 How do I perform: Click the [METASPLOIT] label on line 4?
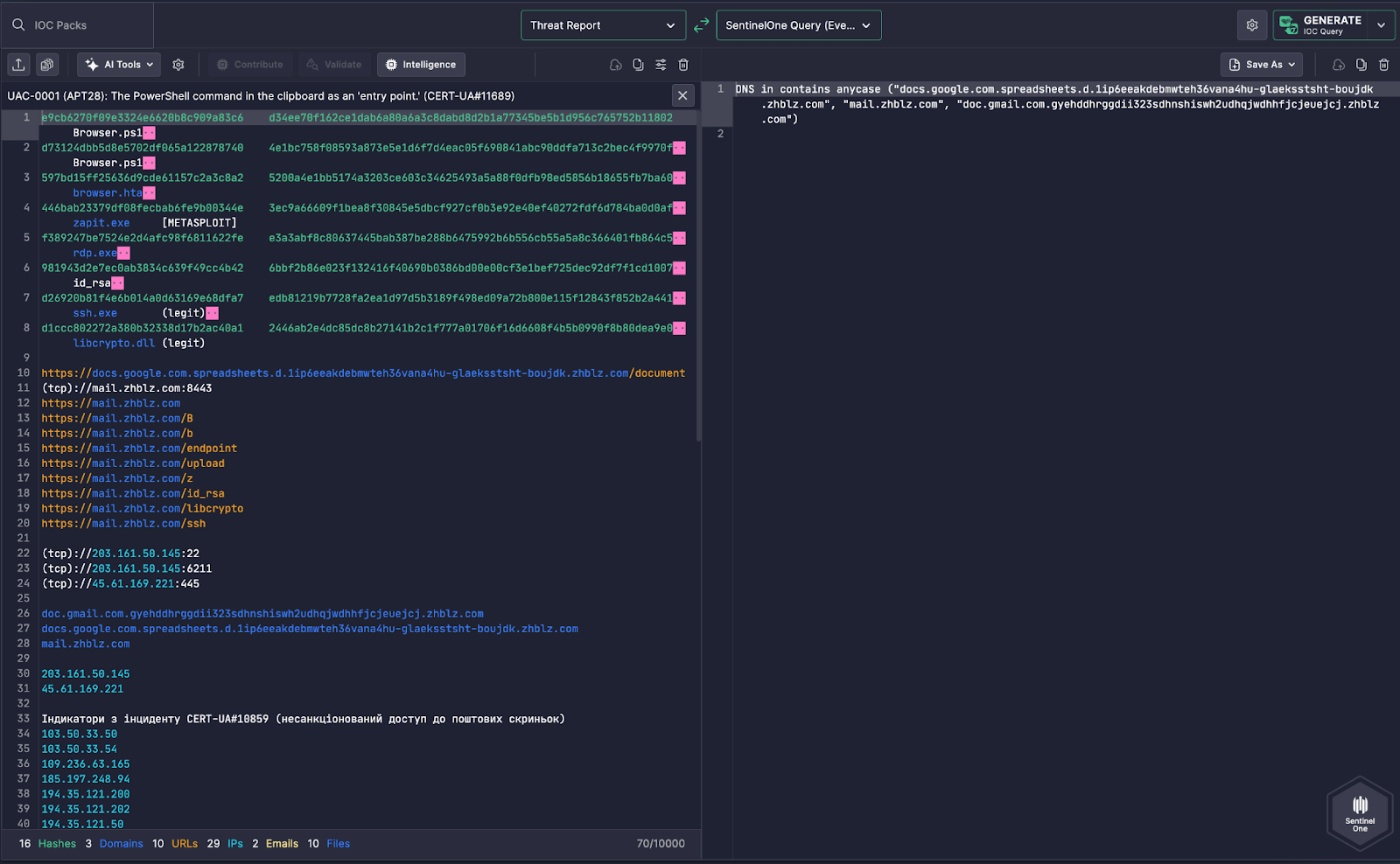[x=199, y=223]
